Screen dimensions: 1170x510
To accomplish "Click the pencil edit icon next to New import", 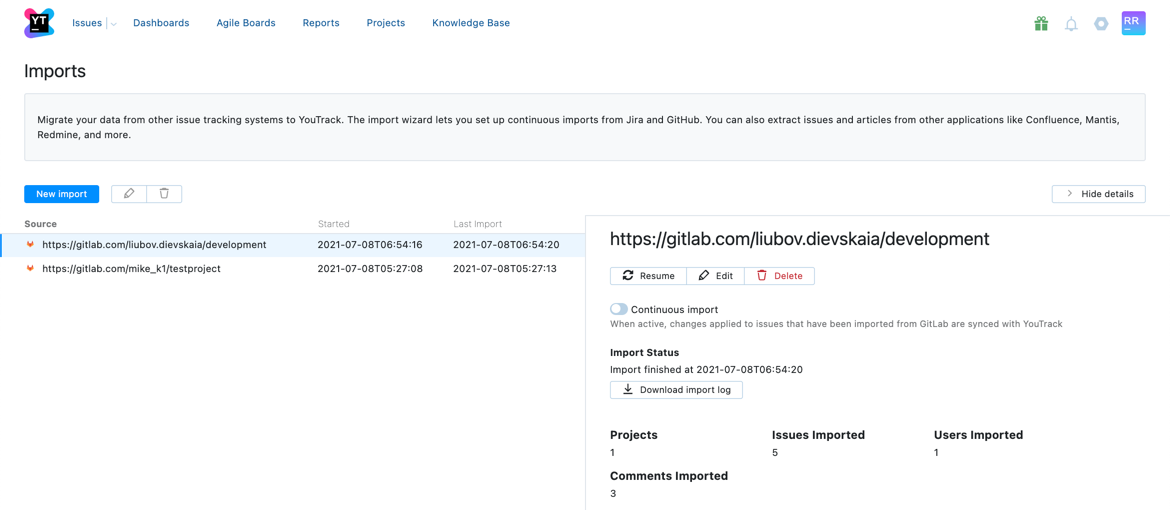I will click(x=129, y=193).
